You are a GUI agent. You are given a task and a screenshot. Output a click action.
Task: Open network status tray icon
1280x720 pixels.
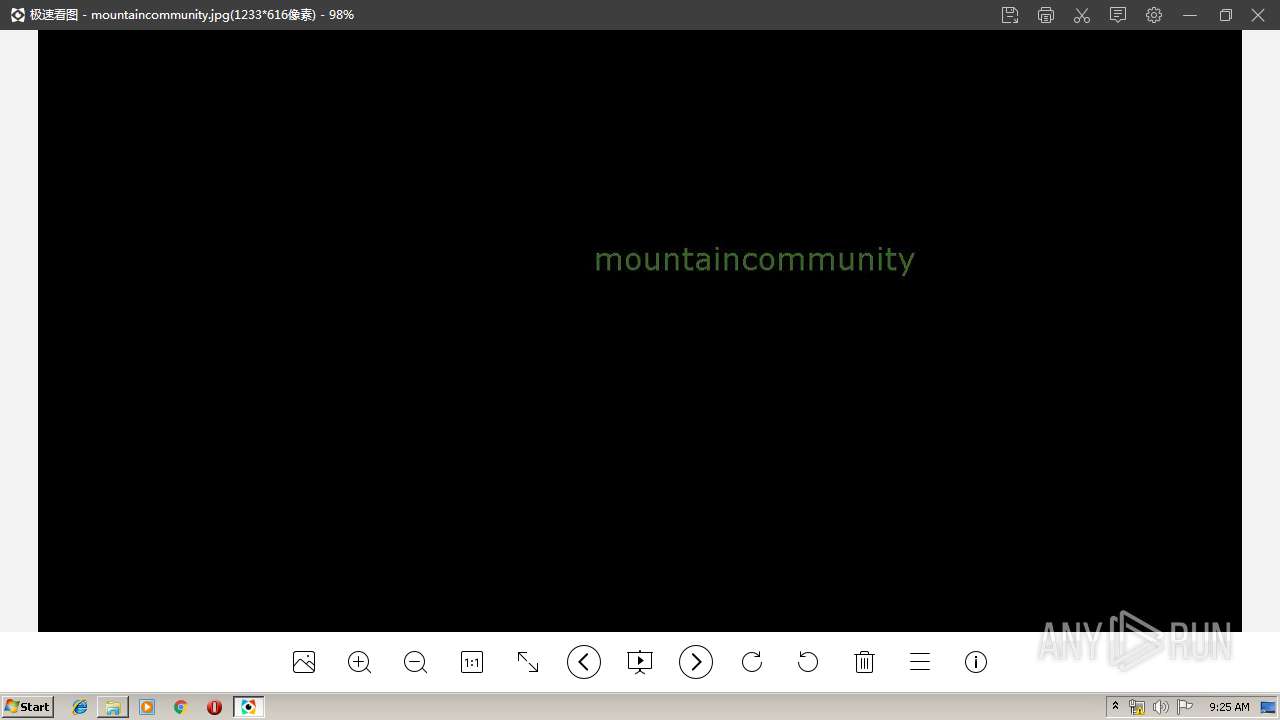(x=1137, y=707)
